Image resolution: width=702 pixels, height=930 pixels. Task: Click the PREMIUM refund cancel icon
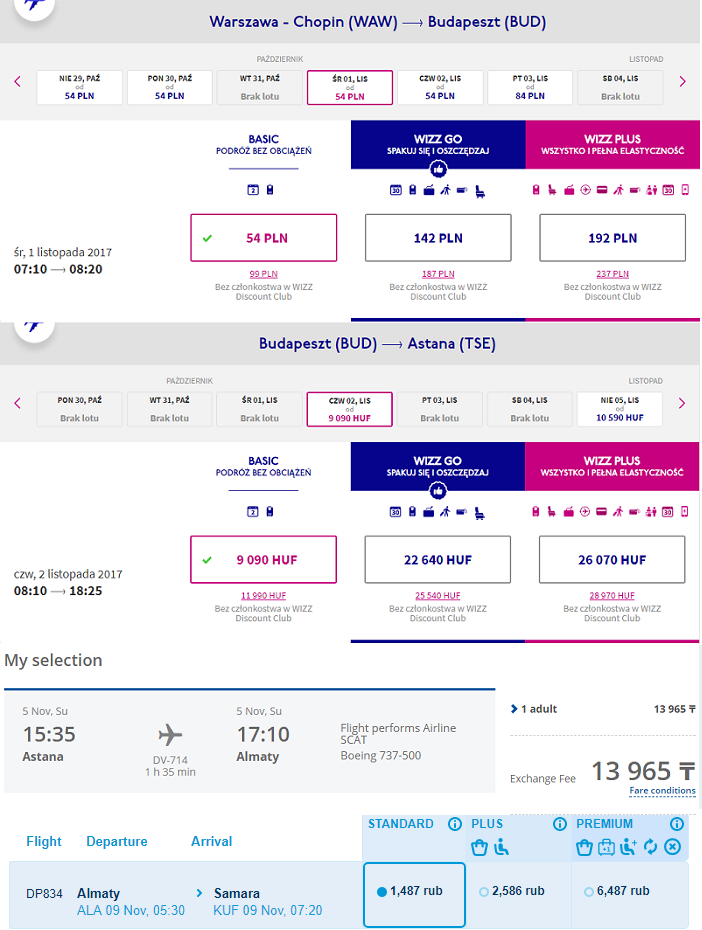(672, 847)
